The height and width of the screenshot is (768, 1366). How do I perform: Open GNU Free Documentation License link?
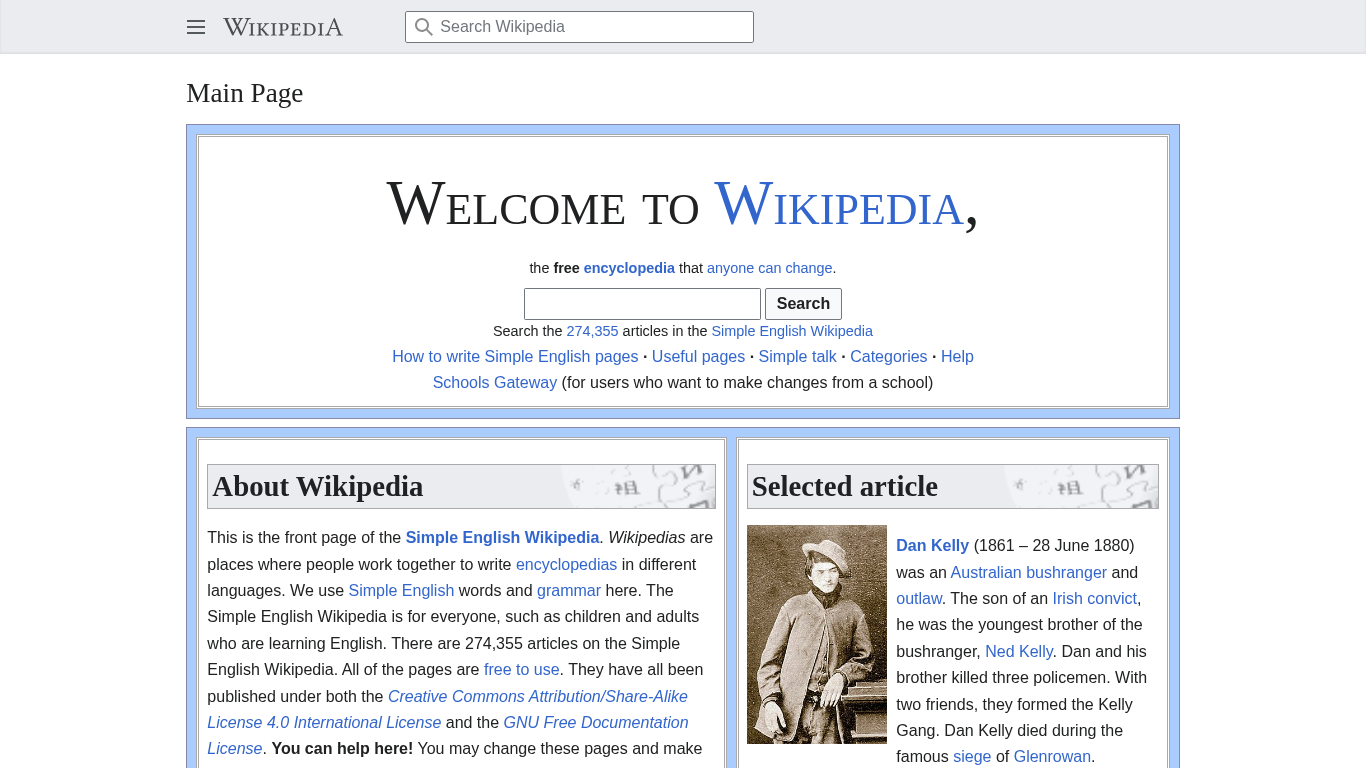coord(448,735)
